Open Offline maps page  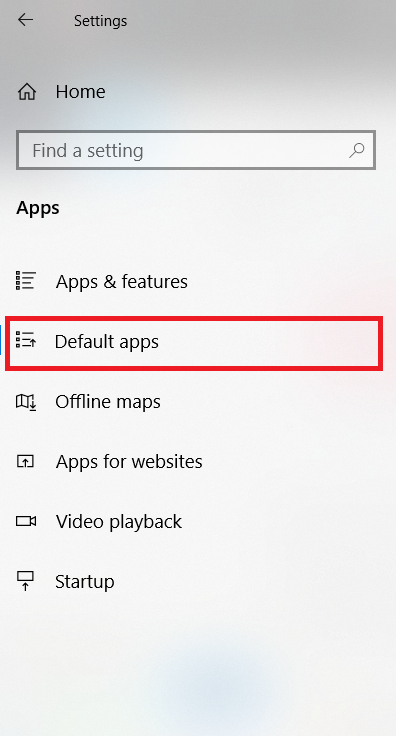pyautogui.click(x=108, y=402)
